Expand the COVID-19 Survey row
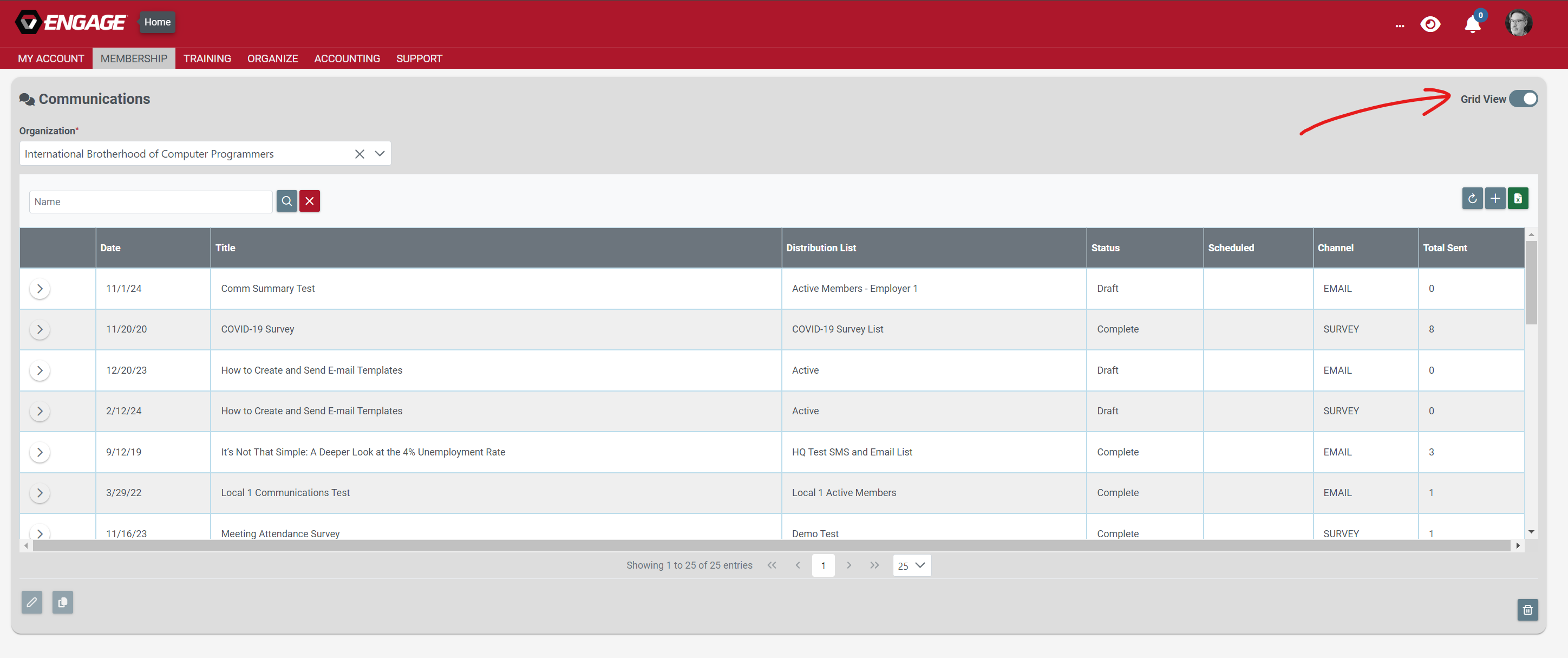 point(40,329)
